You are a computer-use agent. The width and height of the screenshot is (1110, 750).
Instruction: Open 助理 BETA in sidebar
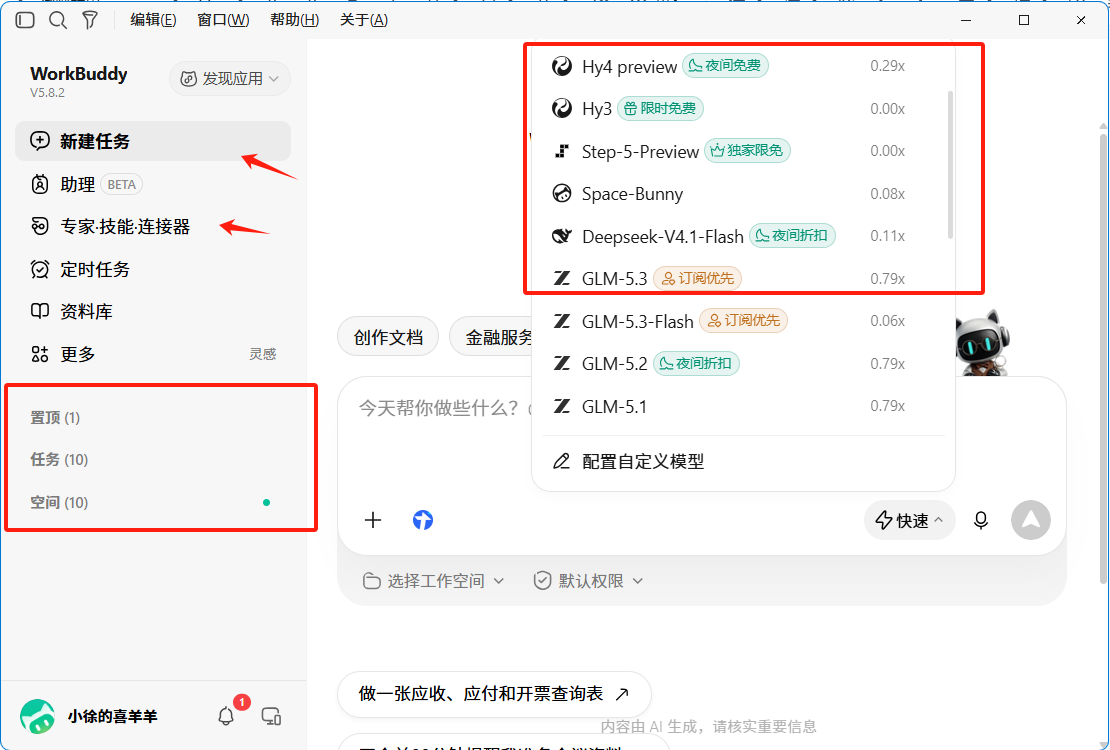click(153, 184)
